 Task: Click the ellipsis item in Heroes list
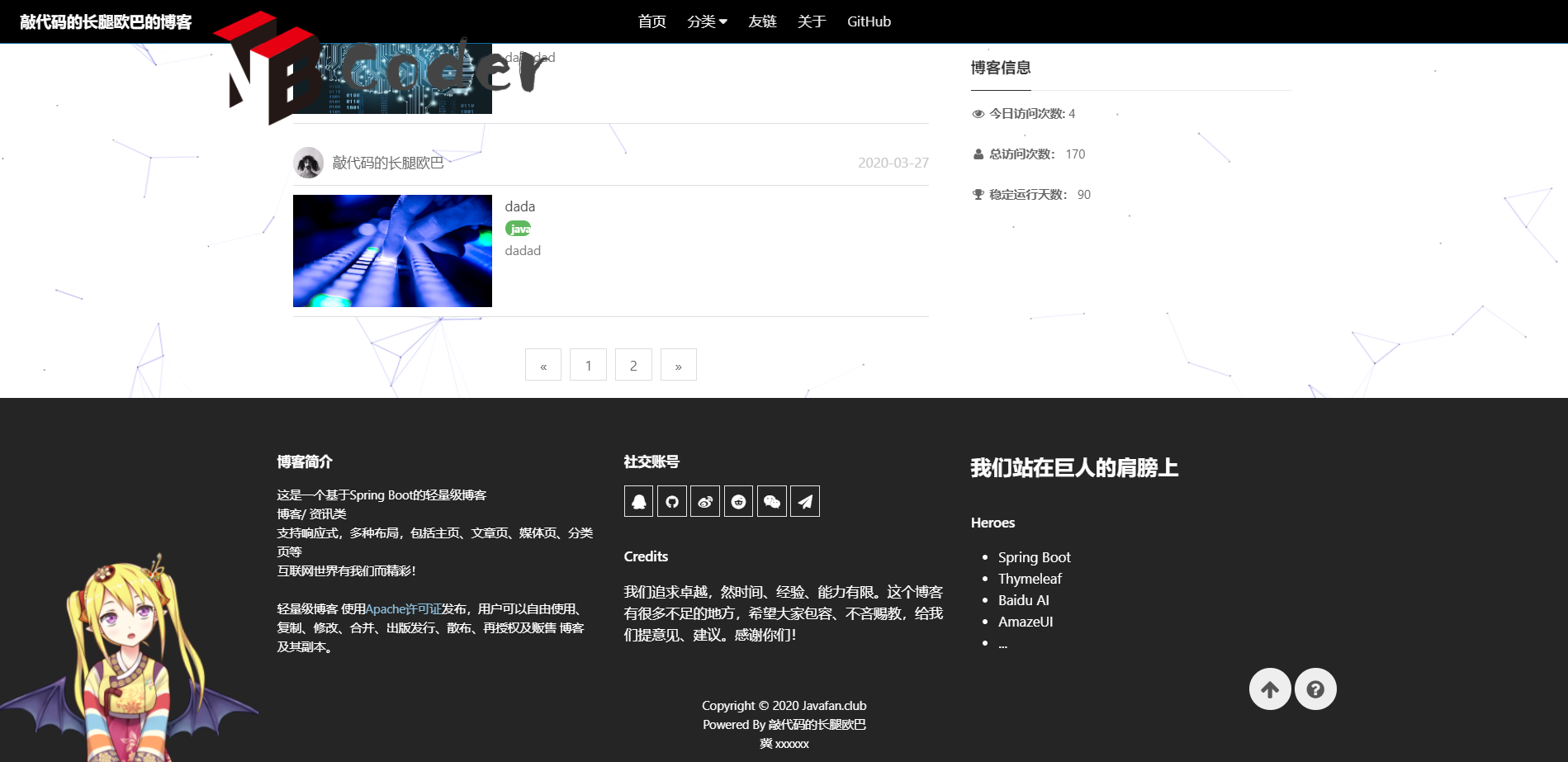point(1002,644)
